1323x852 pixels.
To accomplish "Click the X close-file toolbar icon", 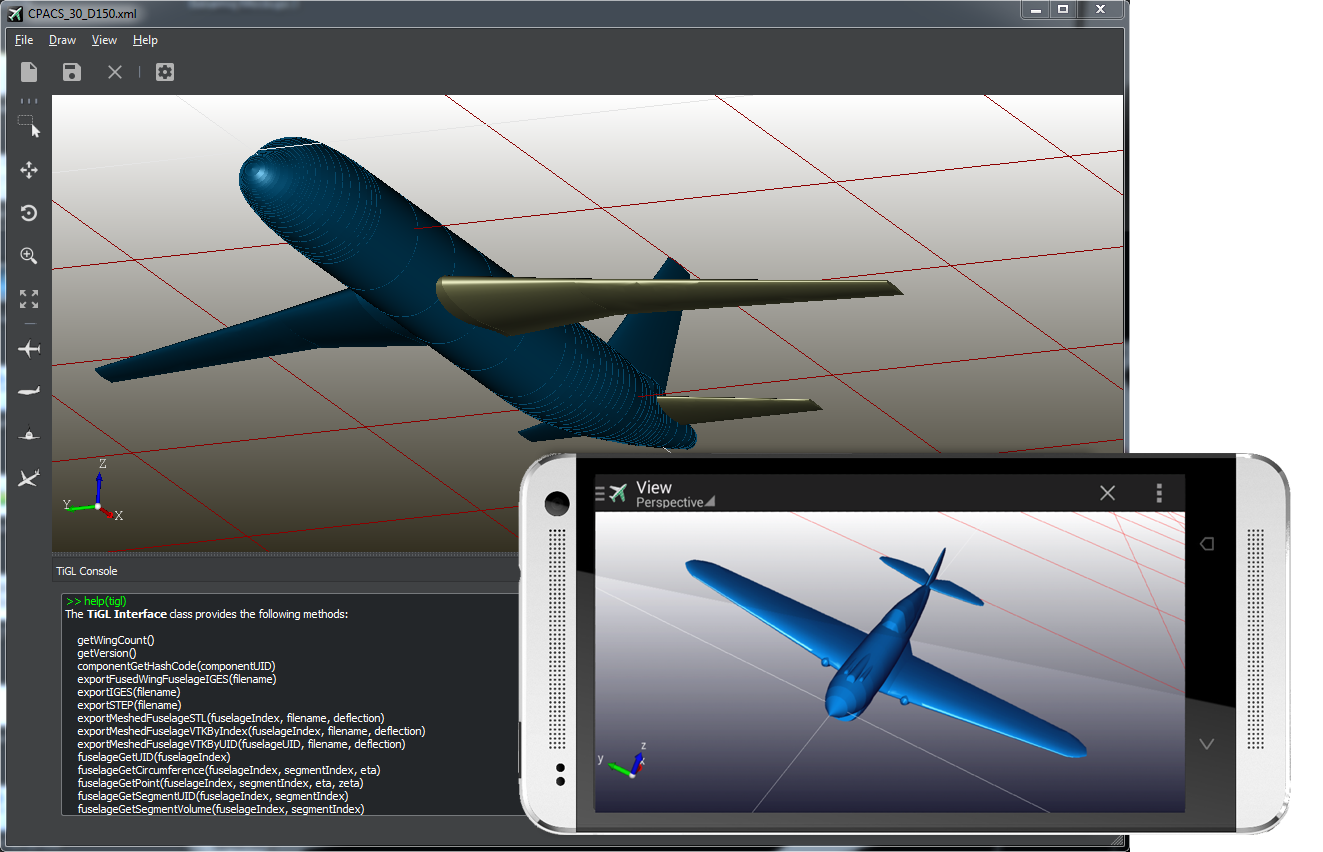I will (115, 72).
